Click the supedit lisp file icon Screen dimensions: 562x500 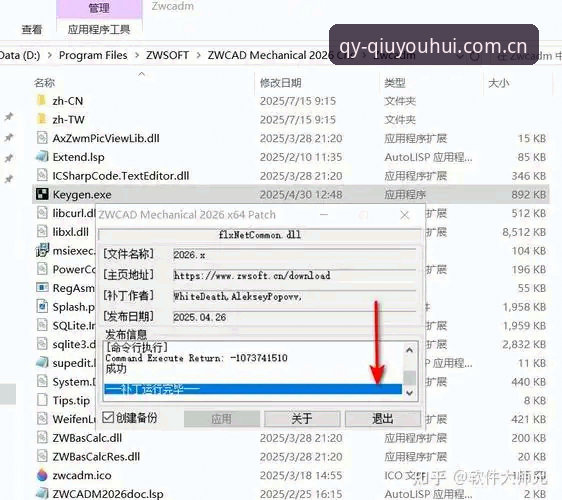42,363
